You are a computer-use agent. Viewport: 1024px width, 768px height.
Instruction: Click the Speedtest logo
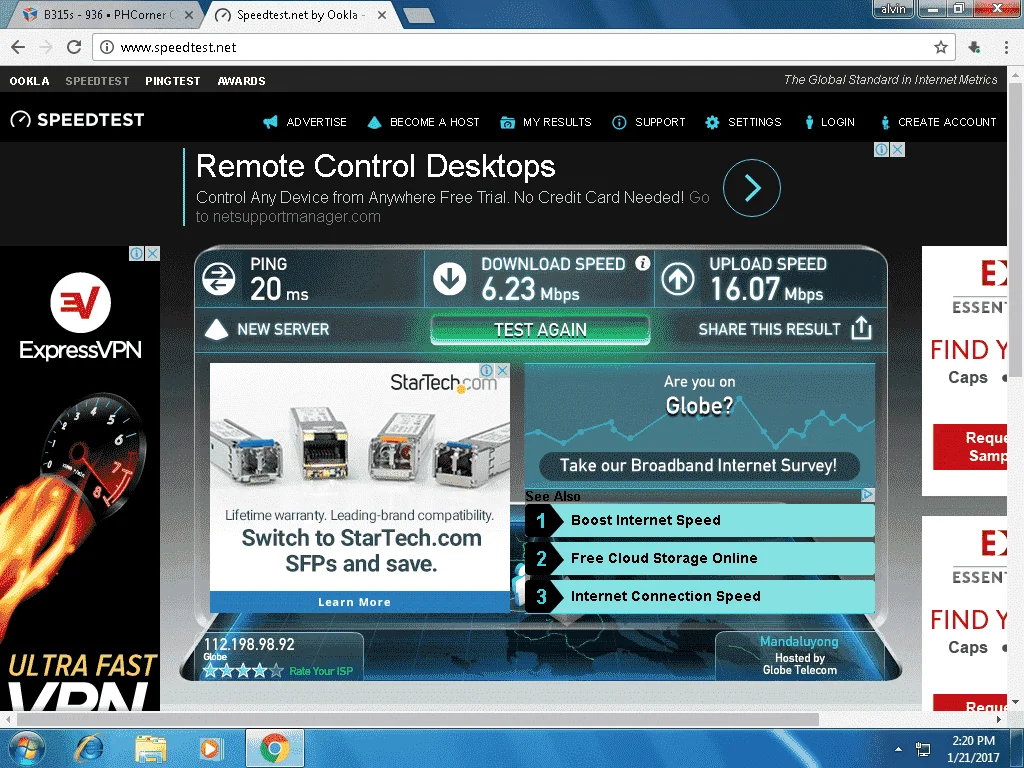(x=77, y=120)
